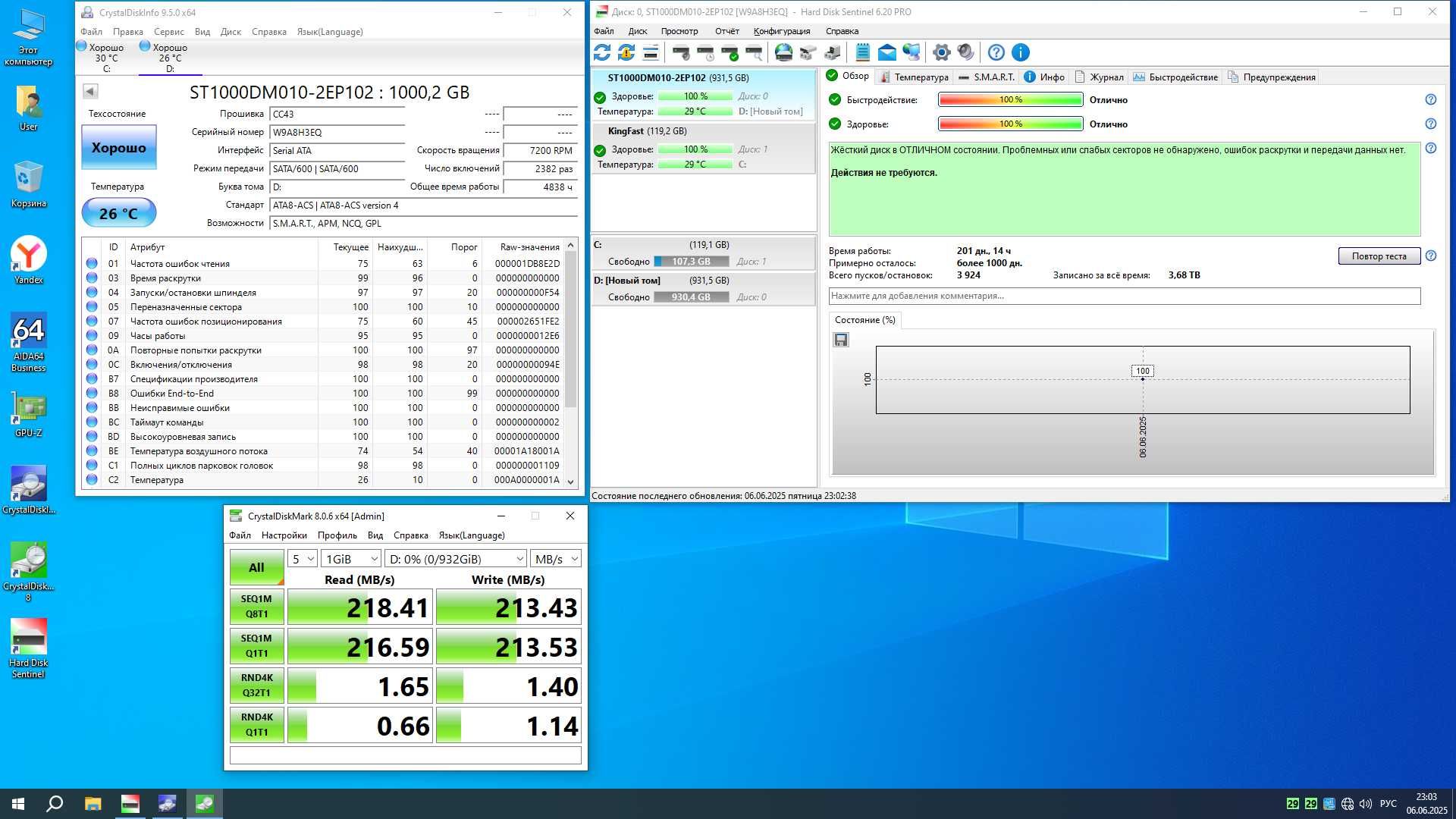Viewport: 1456px width, 819px height.
Task: Click the help icon beside Повтор теста
Action: point(1431,256)
